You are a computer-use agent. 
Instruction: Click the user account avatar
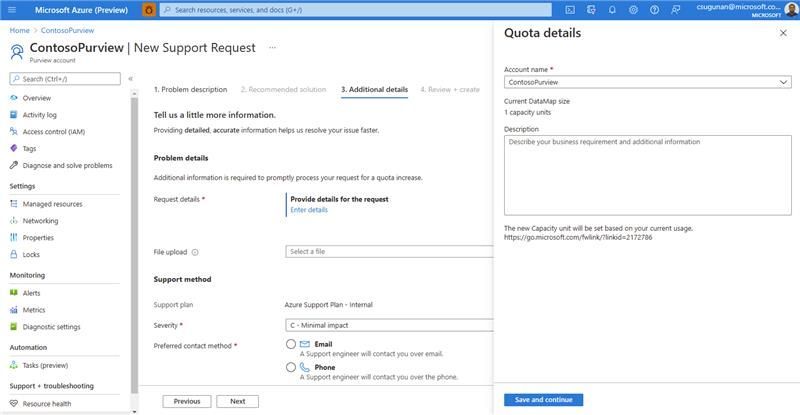coord(791,10)
